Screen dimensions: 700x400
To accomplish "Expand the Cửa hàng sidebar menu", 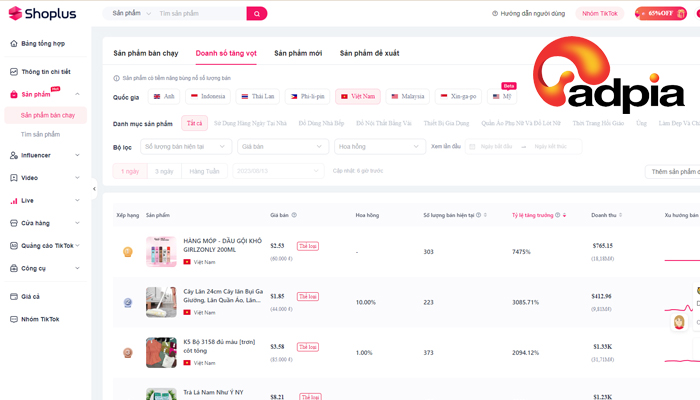I will [x=77, y=223].
